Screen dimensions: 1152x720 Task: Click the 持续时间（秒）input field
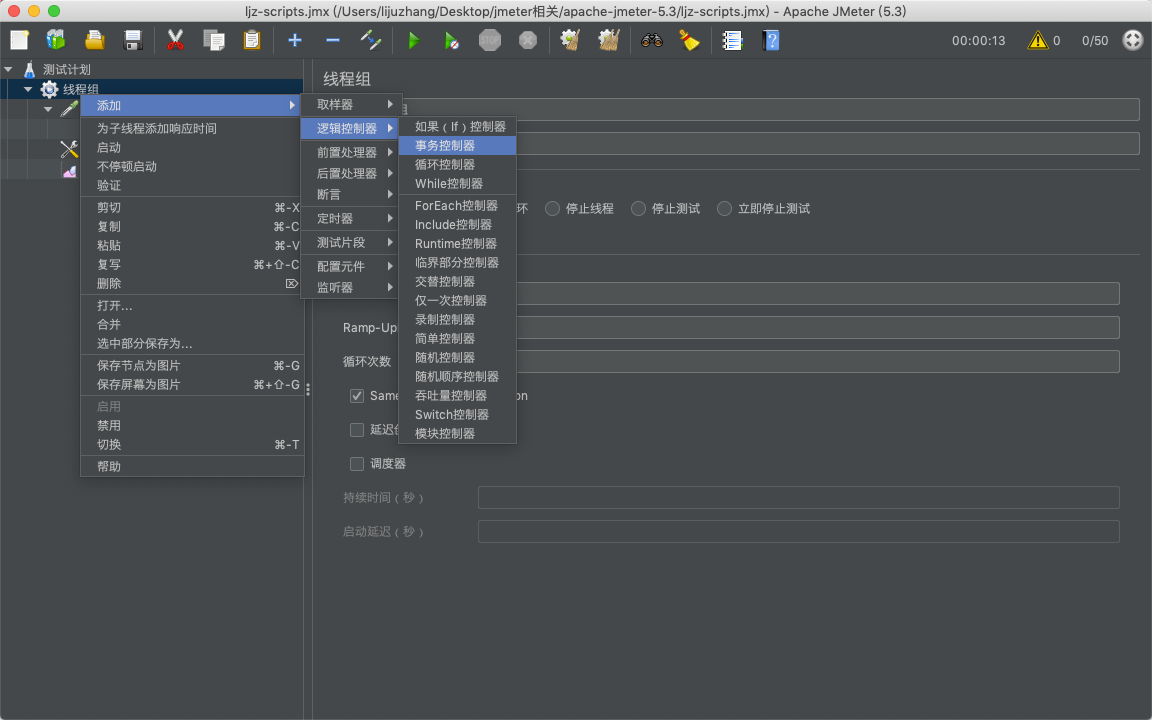tap(799, 497)
